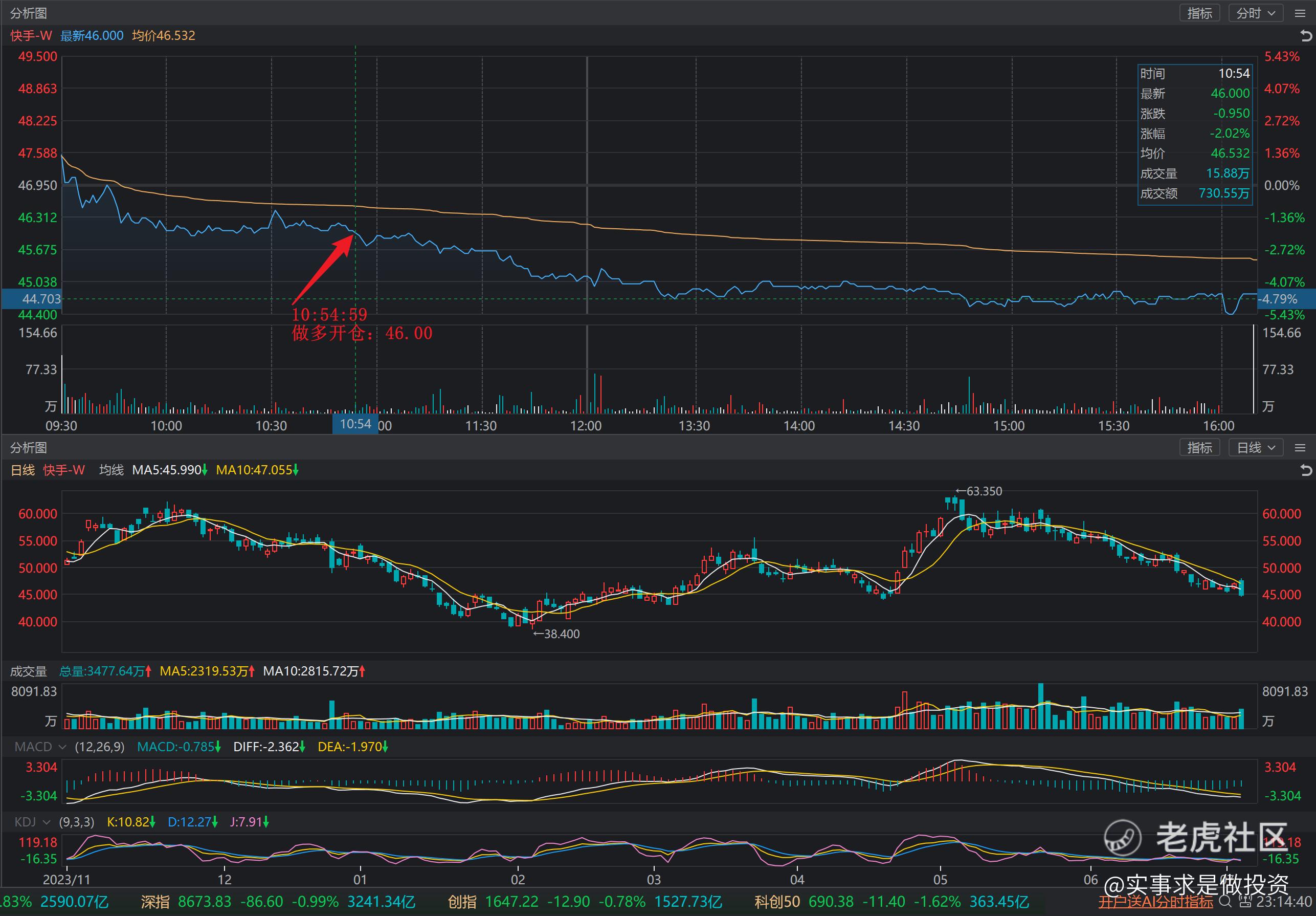Click the 2023/11 label on the daily date axis
This screenshot has height=916, width=1316.
click(x=66, y=879)
